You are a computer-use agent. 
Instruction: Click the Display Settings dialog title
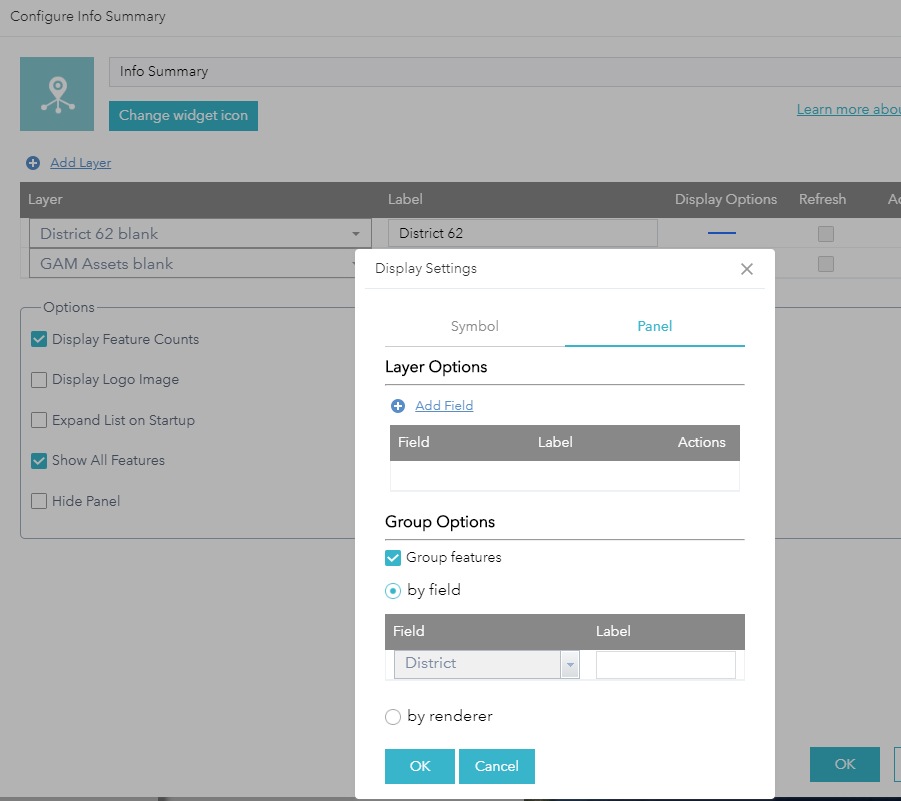coord(426,269)
